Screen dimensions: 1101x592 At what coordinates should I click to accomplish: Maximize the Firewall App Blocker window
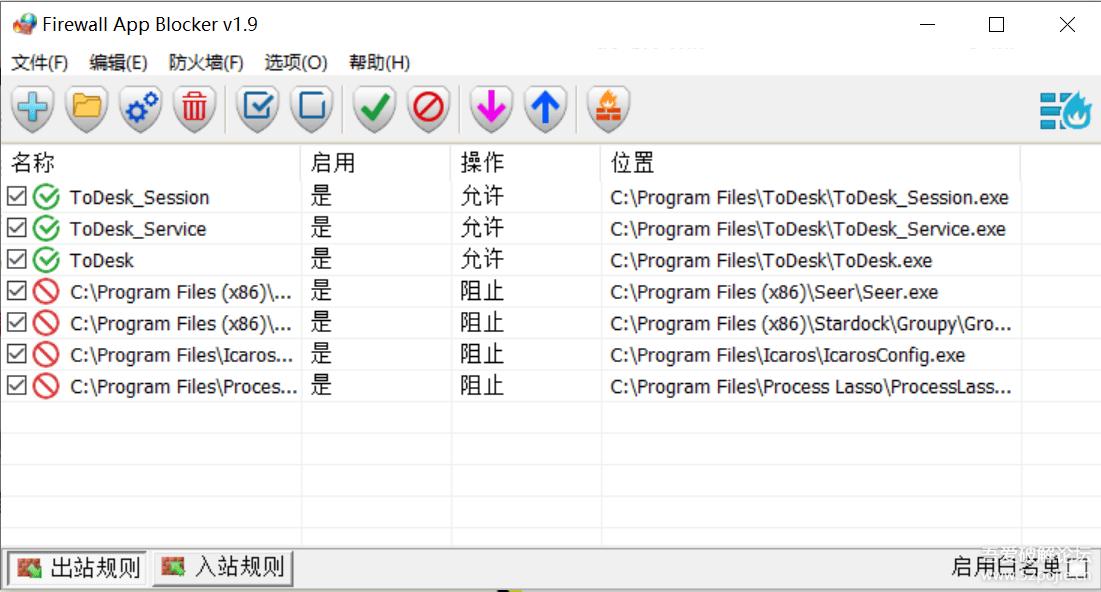(996, 25)
